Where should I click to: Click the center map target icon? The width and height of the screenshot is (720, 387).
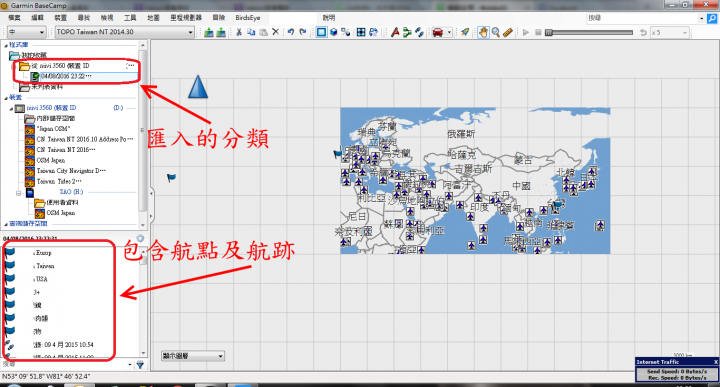[361, 32]
